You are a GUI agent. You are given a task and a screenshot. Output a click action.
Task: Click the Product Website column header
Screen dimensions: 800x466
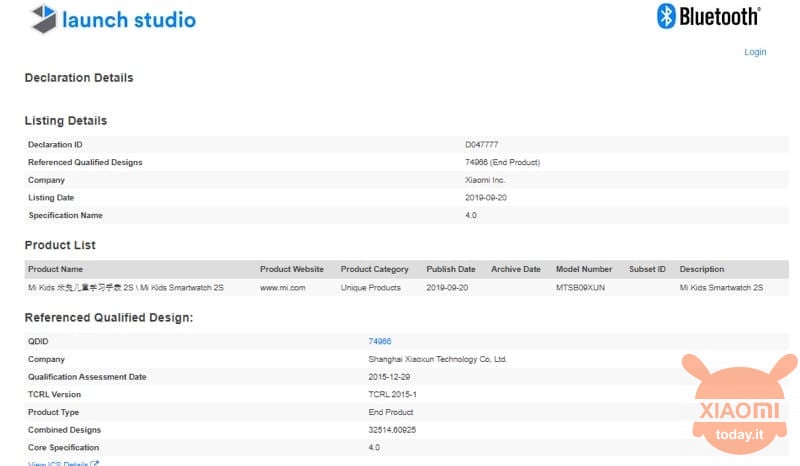292,269
